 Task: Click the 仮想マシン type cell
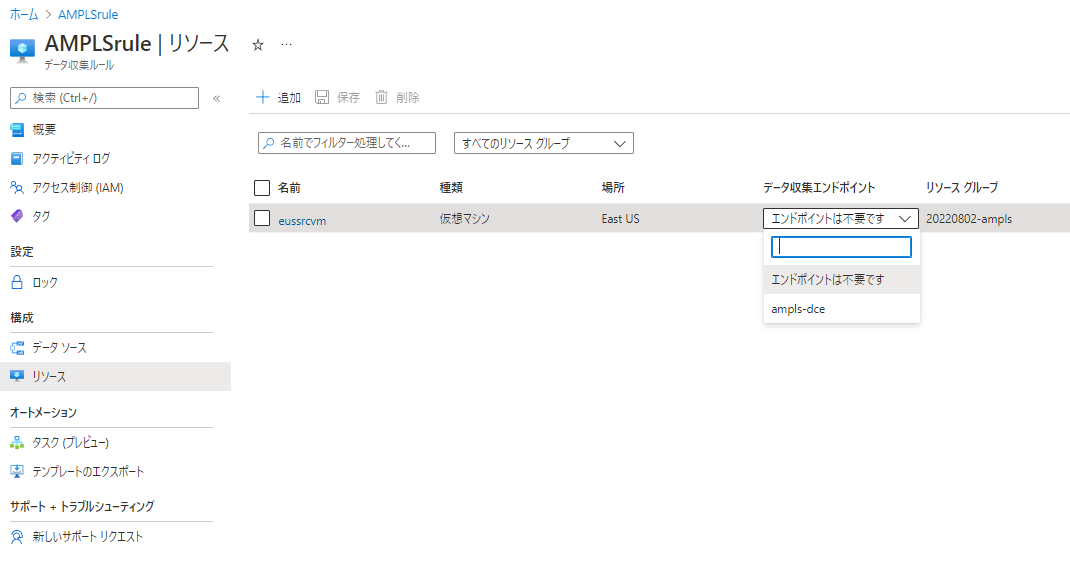[465, 218]
